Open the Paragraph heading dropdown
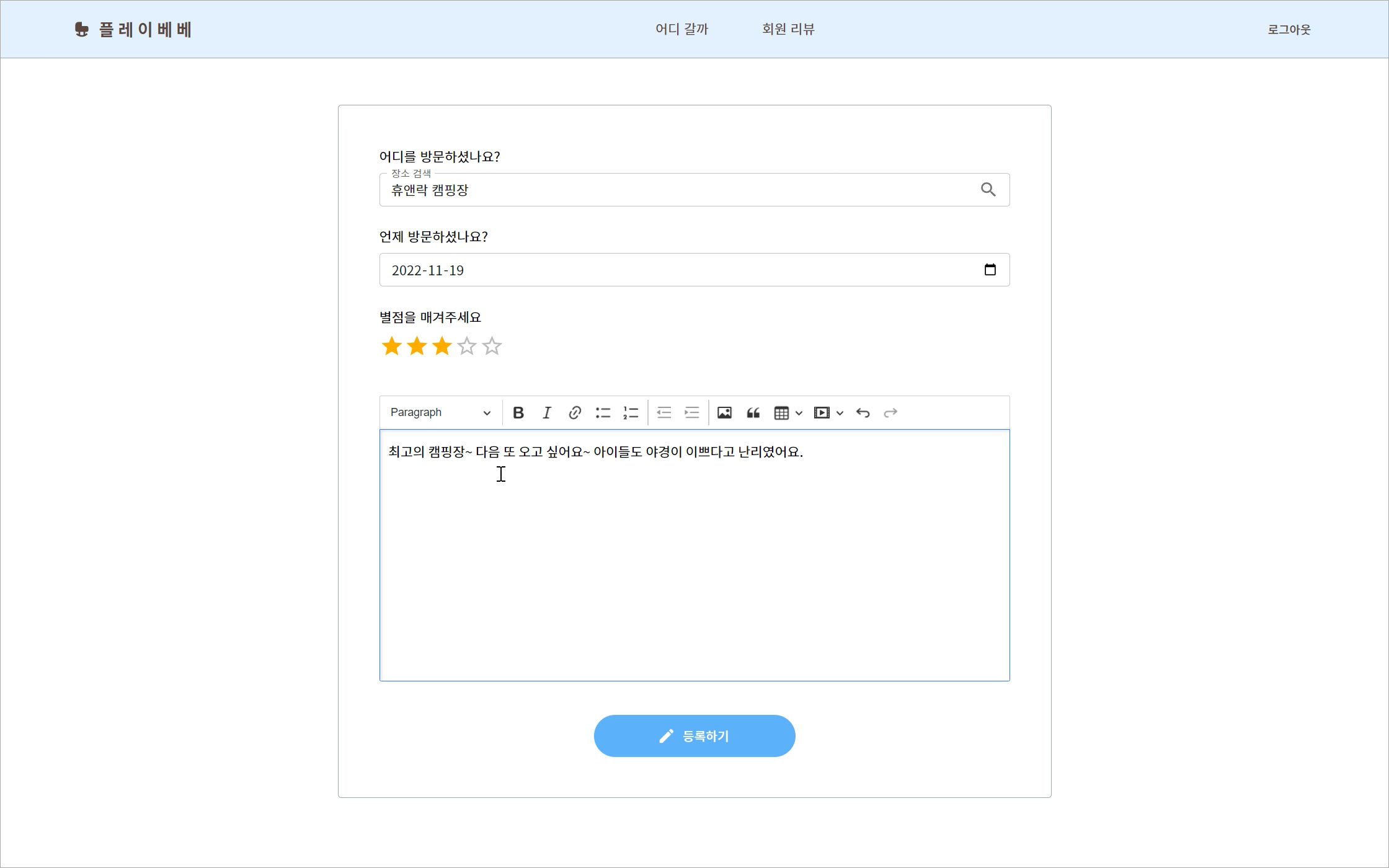1389x868 pixels. 440,413
